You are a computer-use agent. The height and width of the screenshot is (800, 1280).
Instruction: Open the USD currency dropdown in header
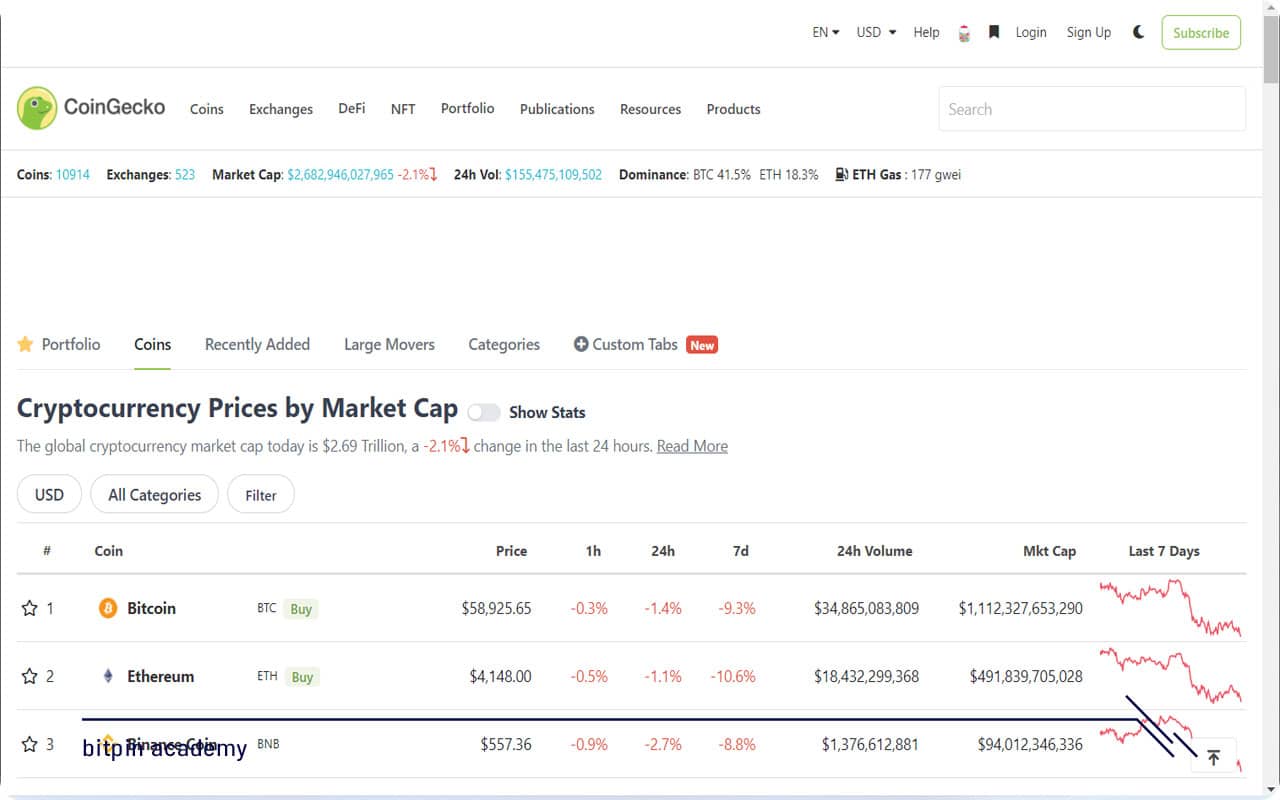876,32
